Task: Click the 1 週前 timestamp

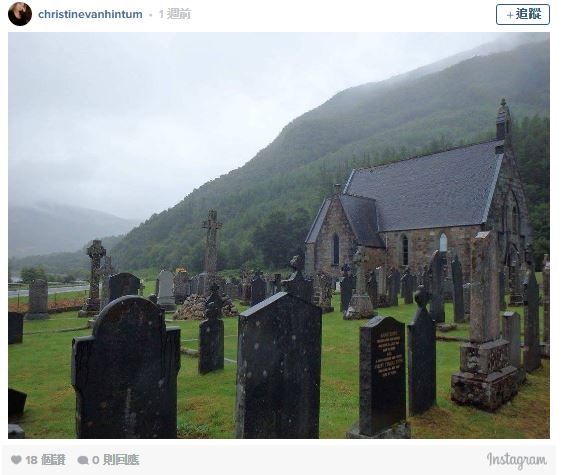Action: (175, 14)
